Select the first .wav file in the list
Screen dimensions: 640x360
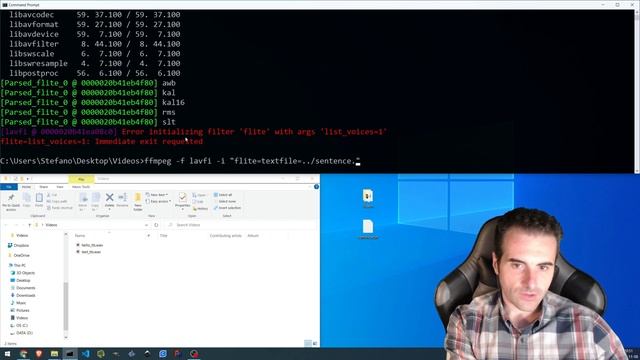90,245
